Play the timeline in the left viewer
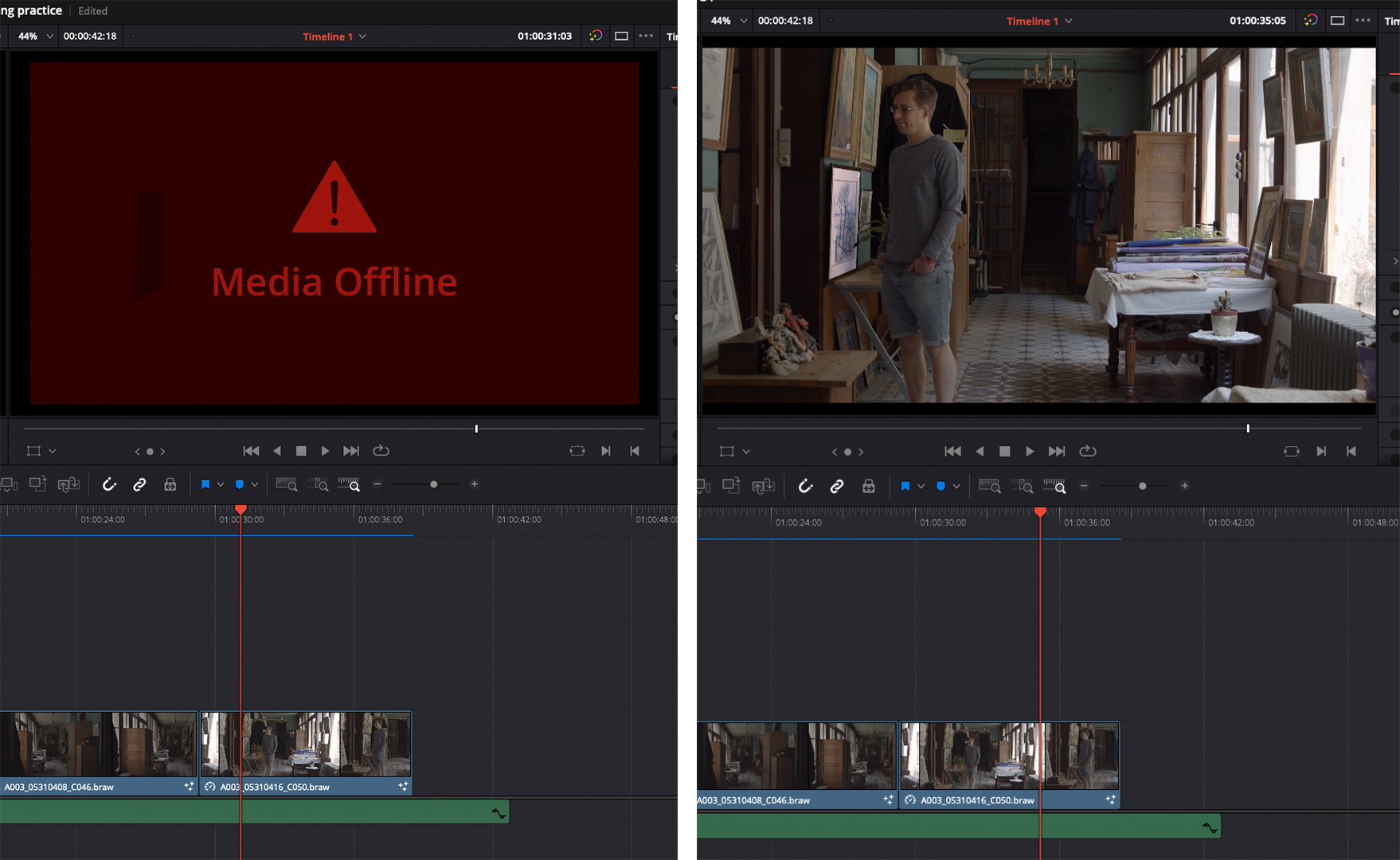This screenshot has width=1400, height=860. 325,451
